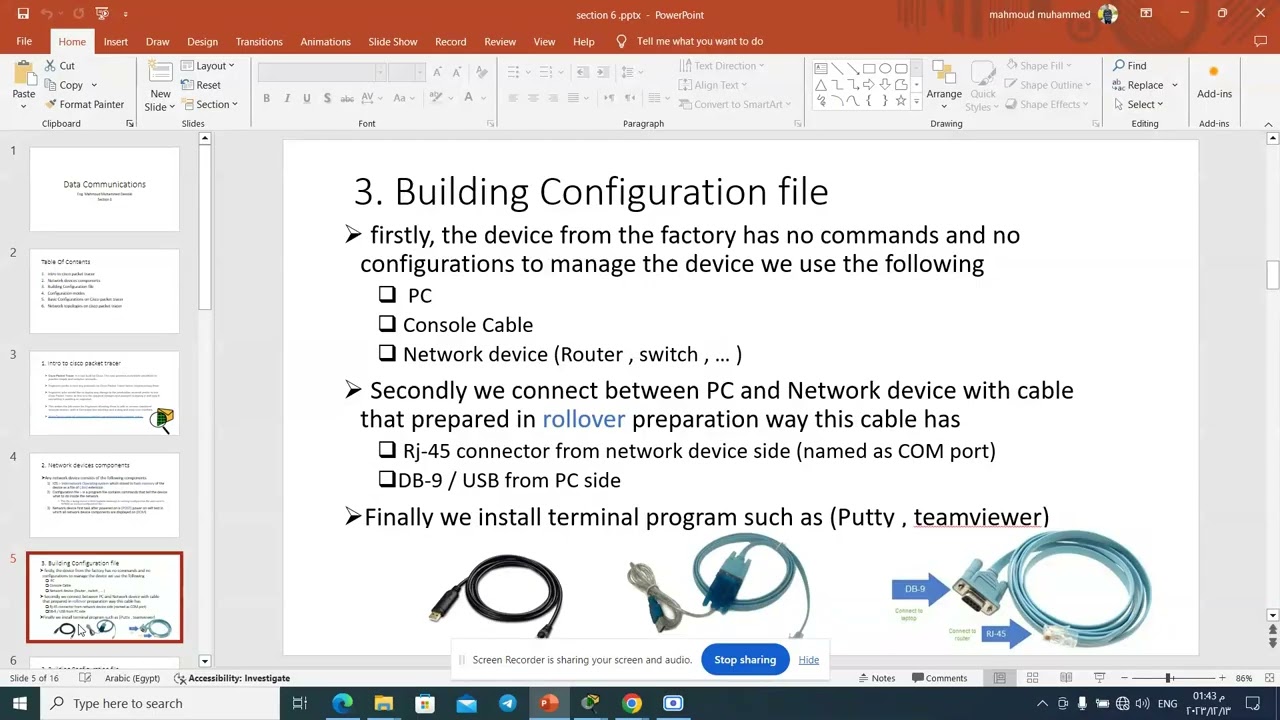Screen dimensions: 1280x720
Task: Collapse the ribbon with chevron
Action: (x=1269, y=124)
